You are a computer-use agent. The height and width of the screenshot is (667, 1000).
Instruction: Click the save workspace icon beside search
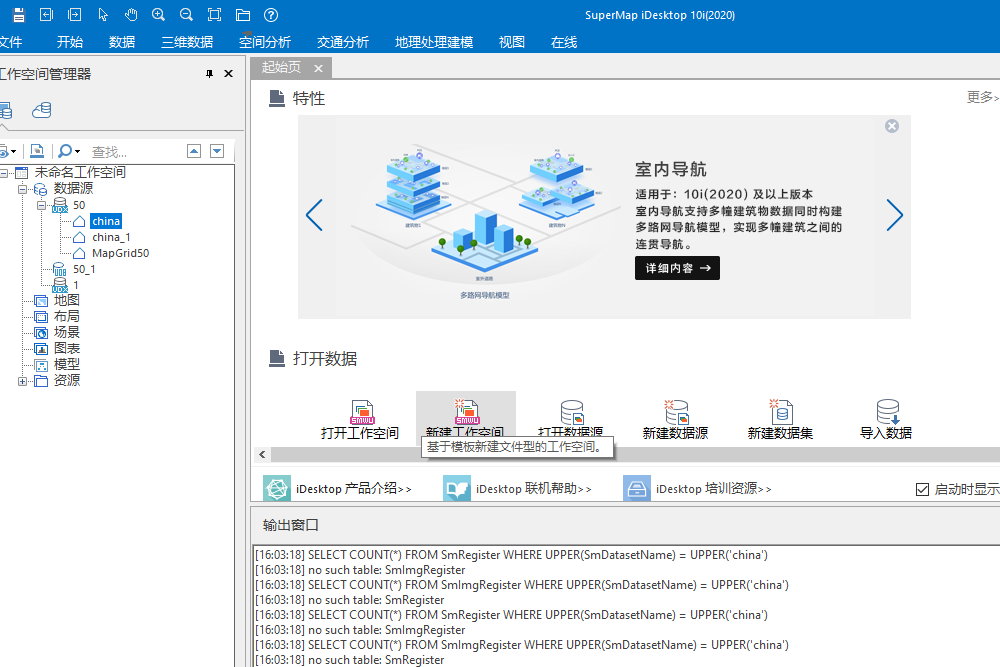click(x=37, y=151)
